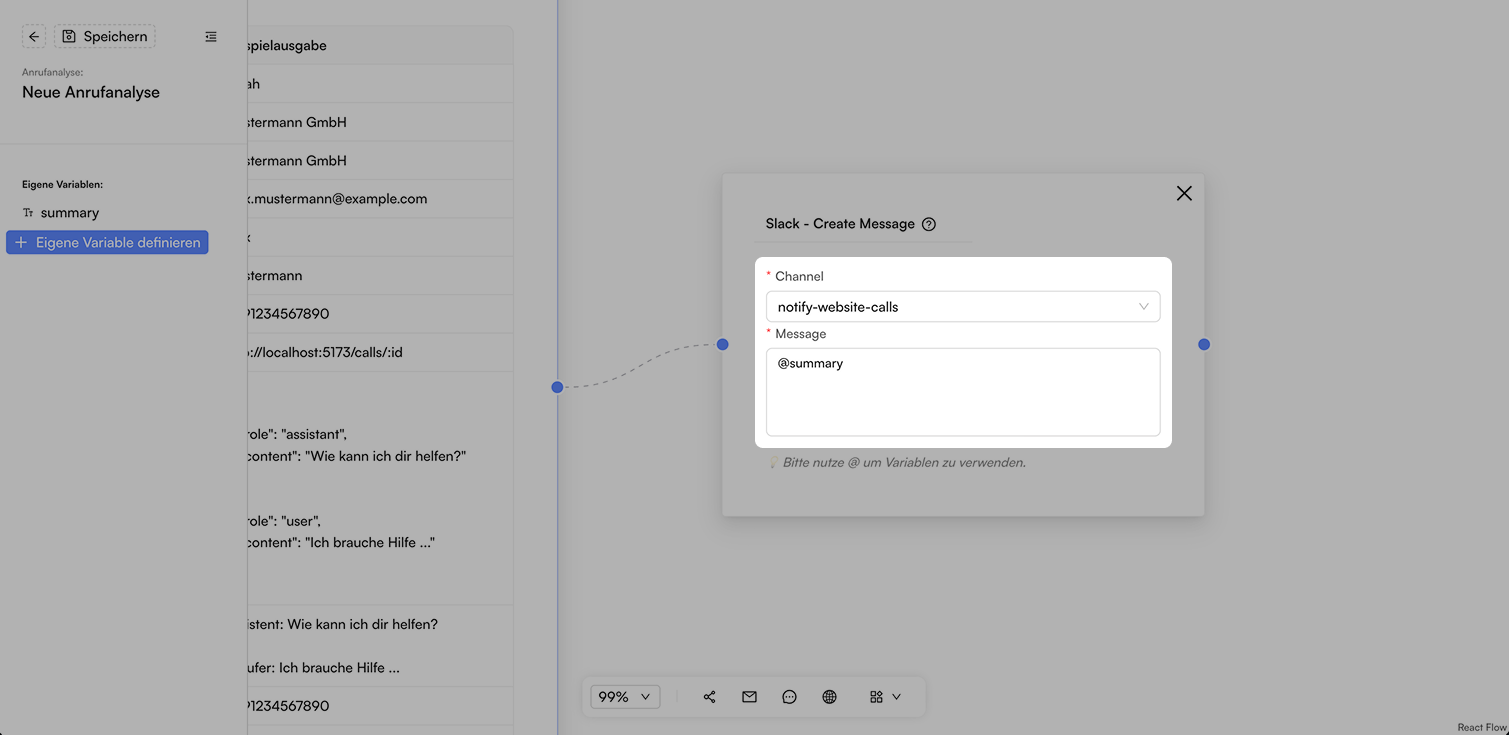This screenshot has width=1509, height=735.
Task: Click the chat message icon in toolbar
Action: pos(789,697)
